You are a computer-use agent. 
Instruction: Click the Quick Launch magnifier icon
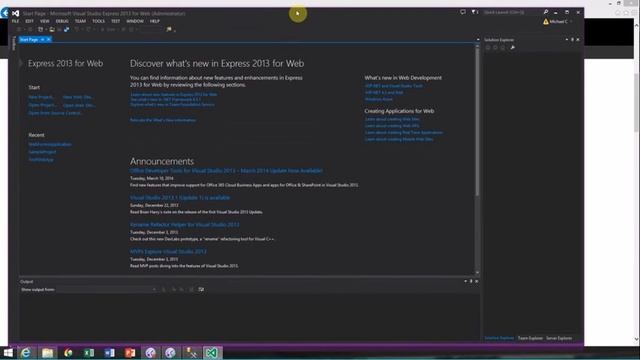pos(546,12)
